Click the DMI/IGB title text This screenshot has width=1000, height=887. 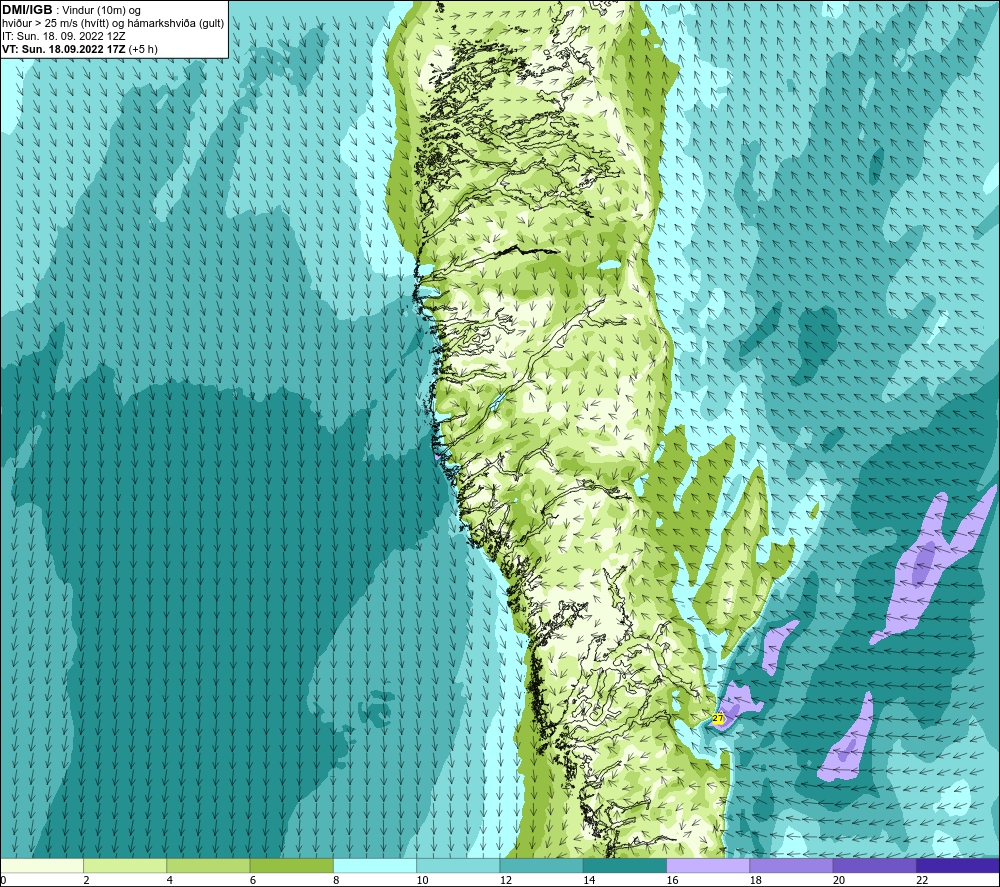[x=27, y=10]
